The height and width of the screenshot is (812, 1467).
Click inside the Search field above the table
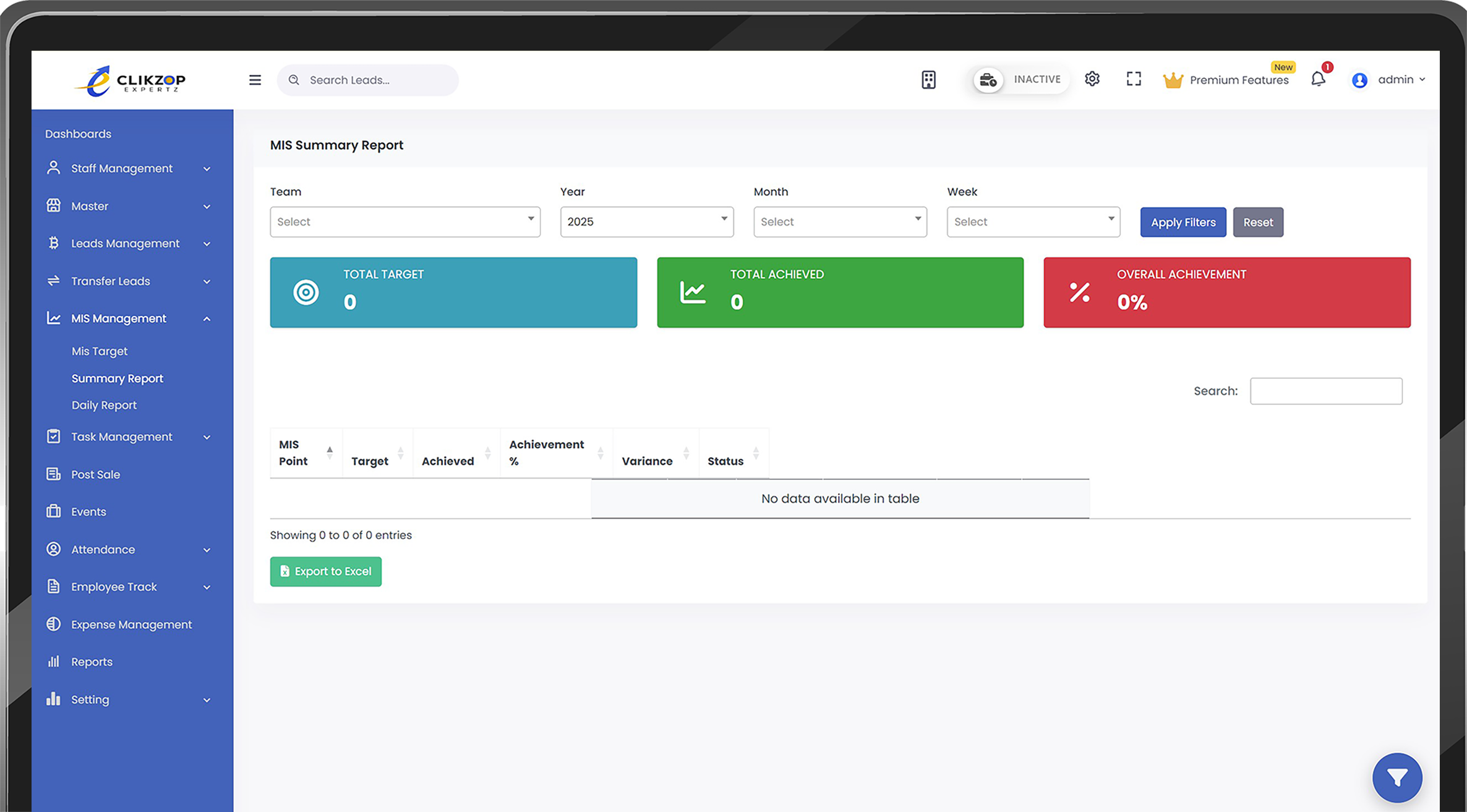pyautogui.click(x=1325, y=391)
